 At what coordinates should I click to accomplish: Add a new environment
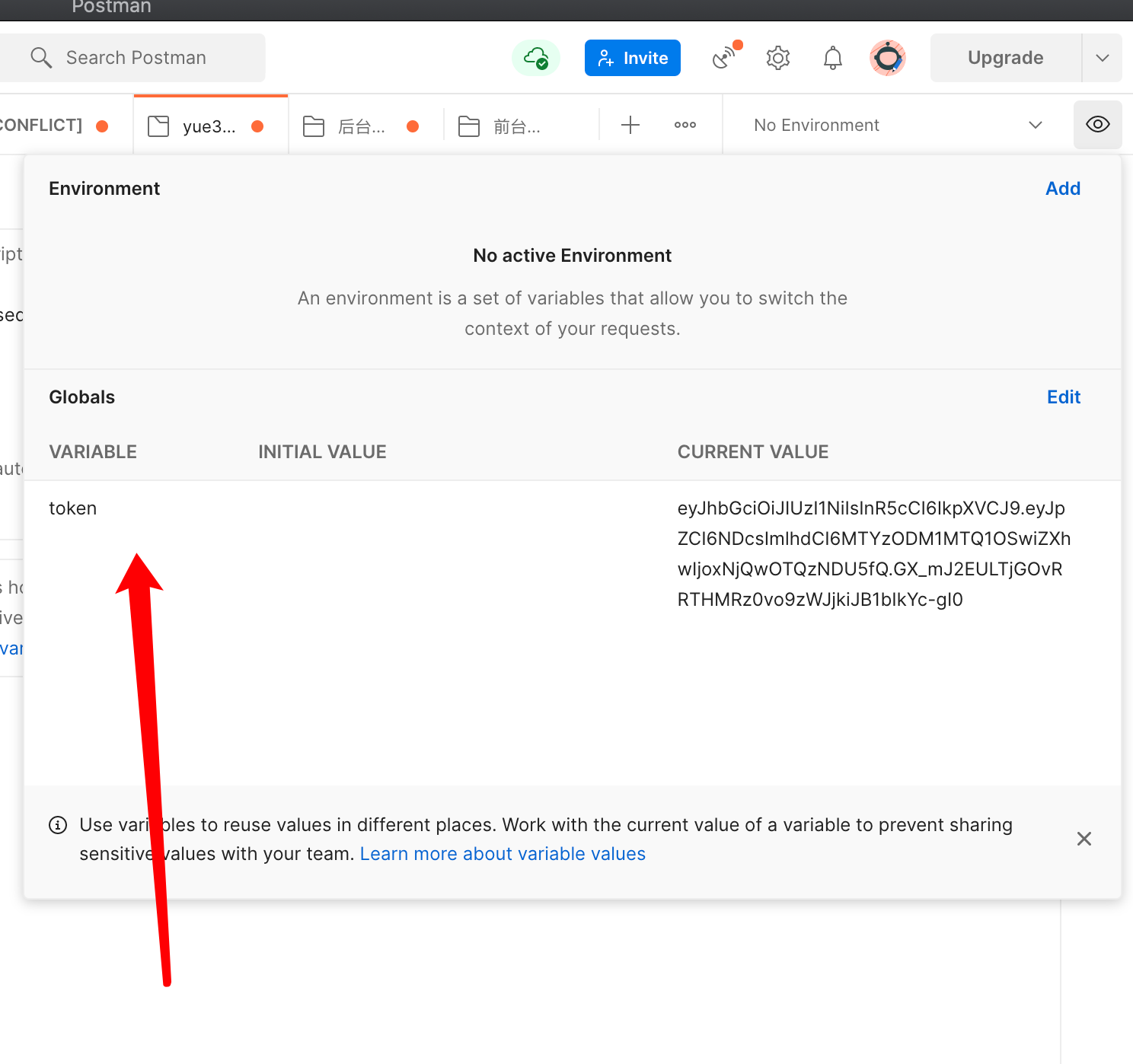coord(1062,189)
